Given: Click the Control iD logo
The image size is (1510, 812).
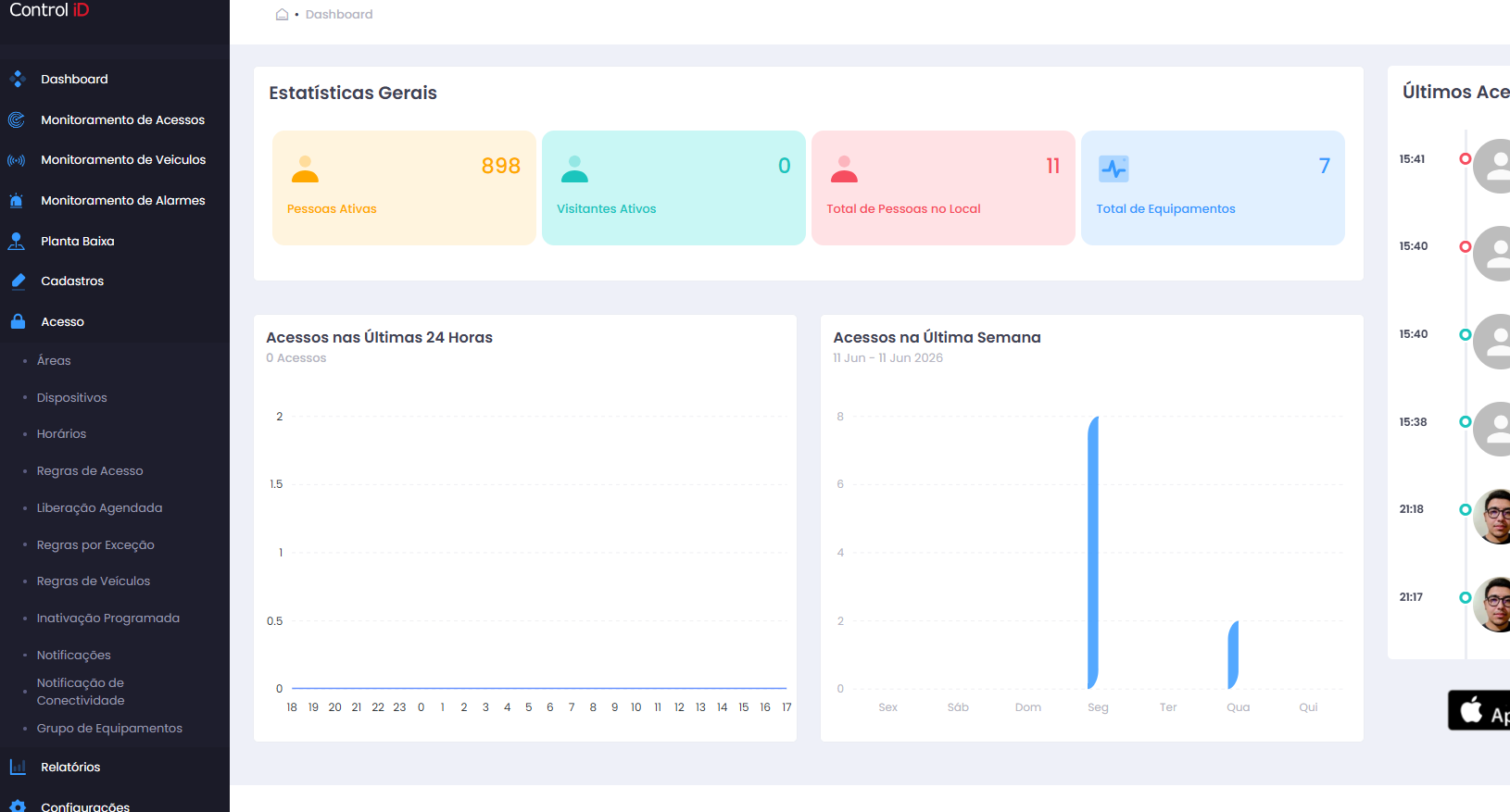Looking at the screenshot, I should [49, 10].
